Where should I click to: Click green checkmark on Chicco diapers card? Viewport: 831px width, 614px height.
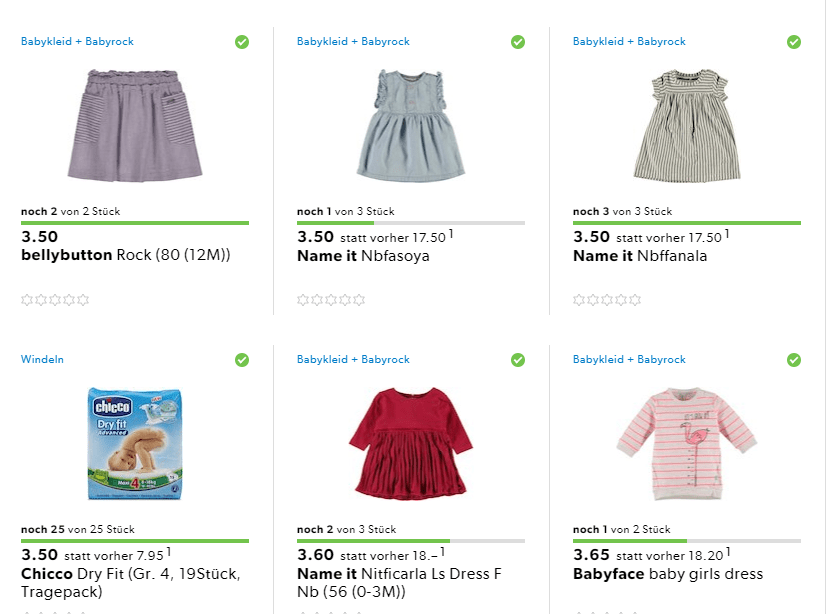coord(242,360)
